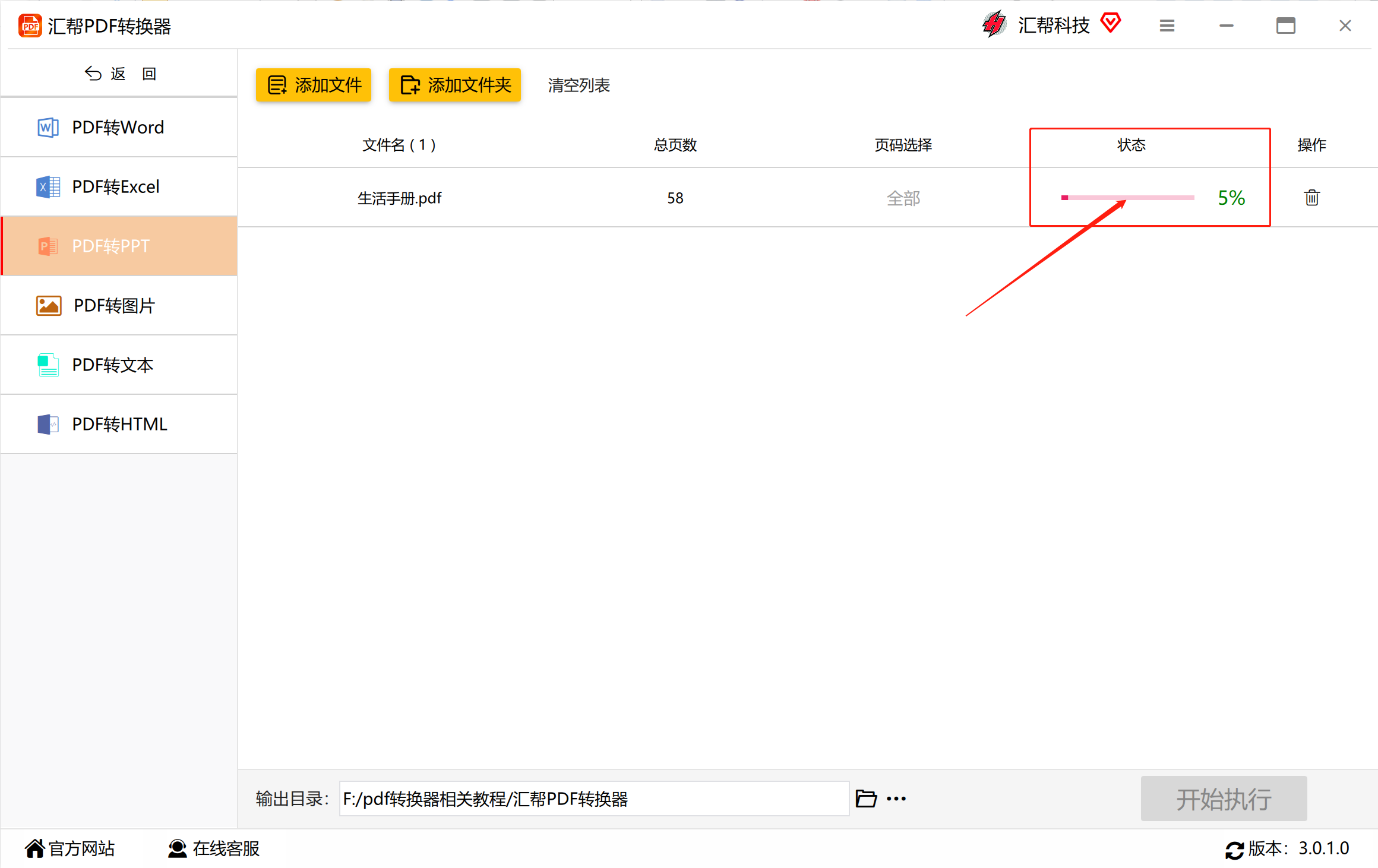1378x868 pixels.
Task: Click the red diamond VIP icon
Action: 1110,23
